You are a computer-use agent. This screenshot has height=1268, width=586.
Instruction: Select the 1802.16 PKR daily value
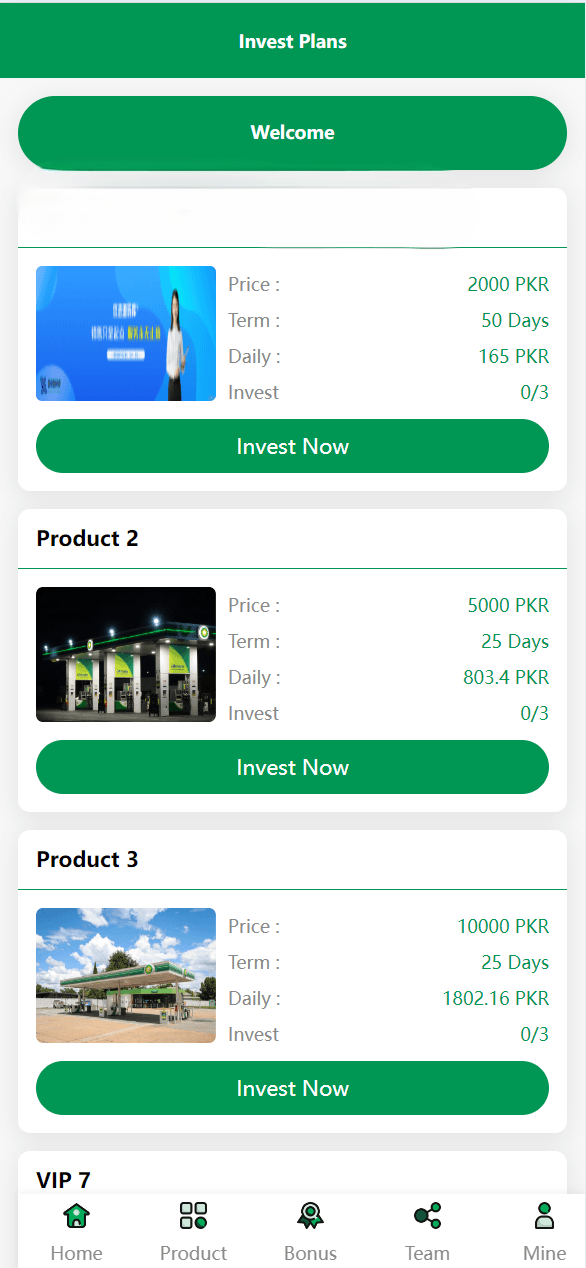coord(496,999)
